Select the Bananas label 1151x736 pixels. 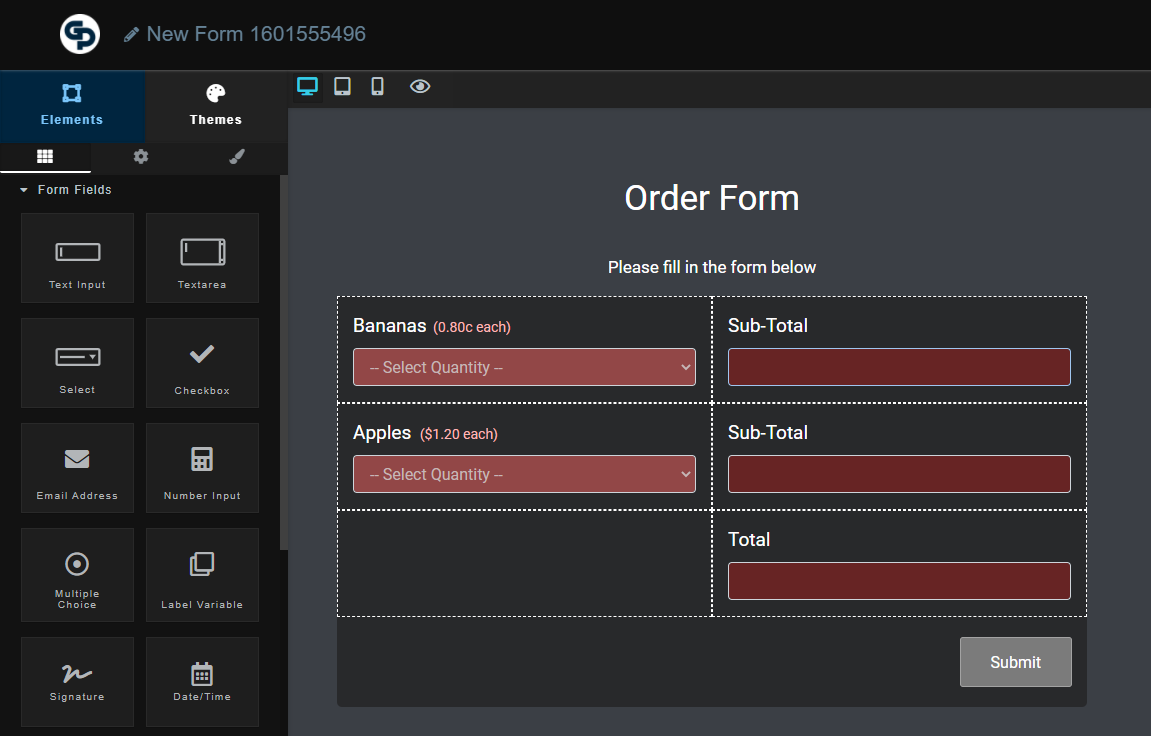(x=389, y=325)
